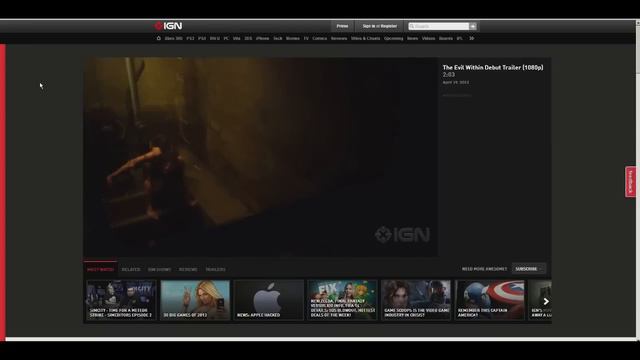Screen dimensions: 640x360
Task: Expand more nav sections with double chevron
Action: (x=471, y=38)
